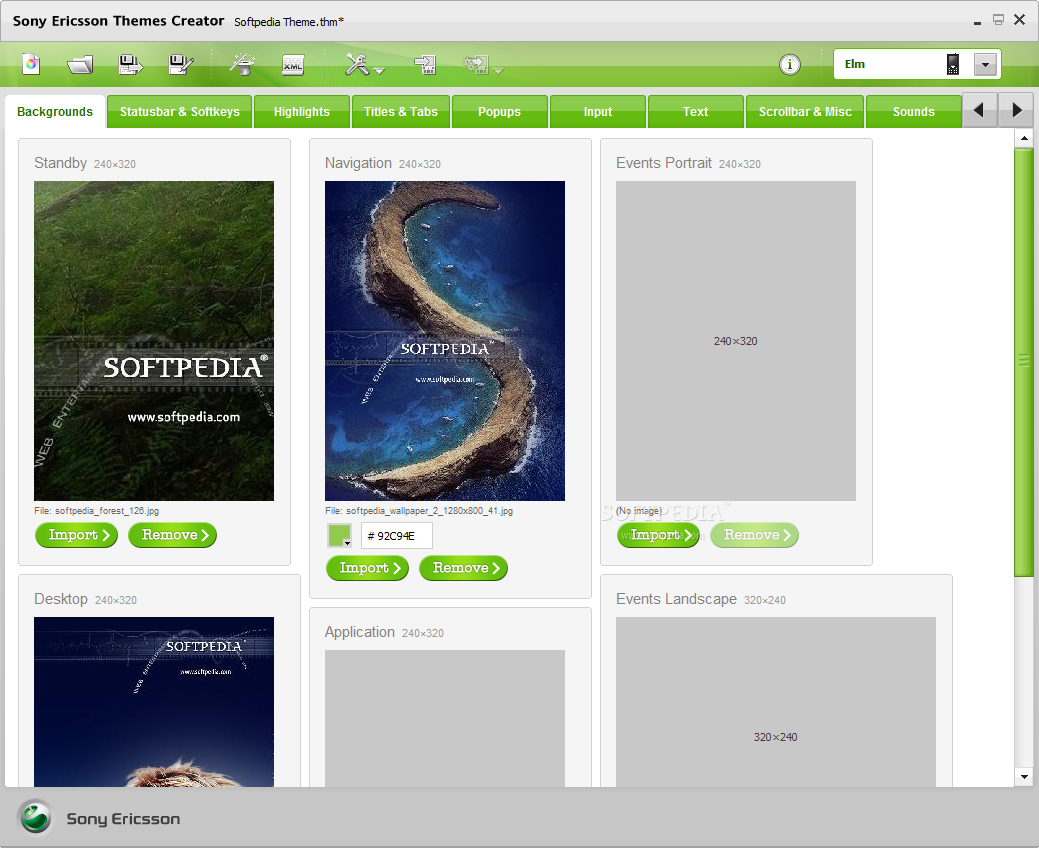
Task: Click file name softpedia_wallpaper_2_1280x800_41.jpg
Action: [x=429, y=511]
